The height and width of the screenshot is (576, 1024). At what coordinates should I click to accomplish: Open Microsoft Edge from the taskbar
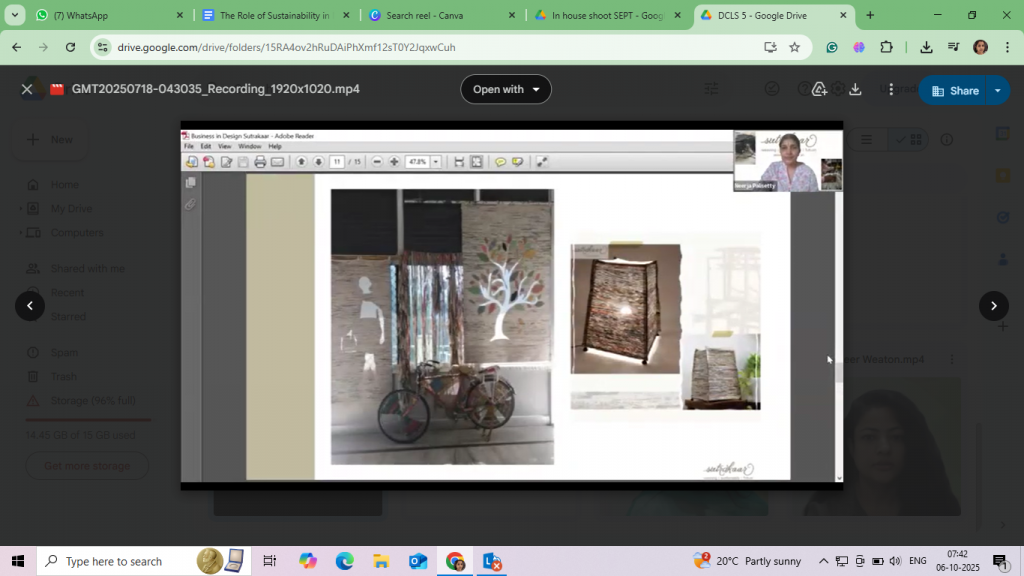tap(344, 561)
